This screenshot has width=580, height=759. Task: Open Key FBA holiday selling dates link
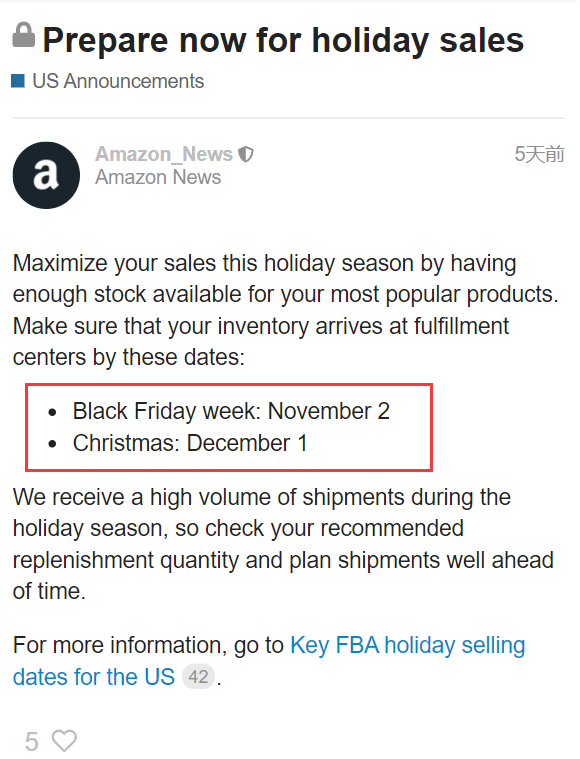coord(408,645)
